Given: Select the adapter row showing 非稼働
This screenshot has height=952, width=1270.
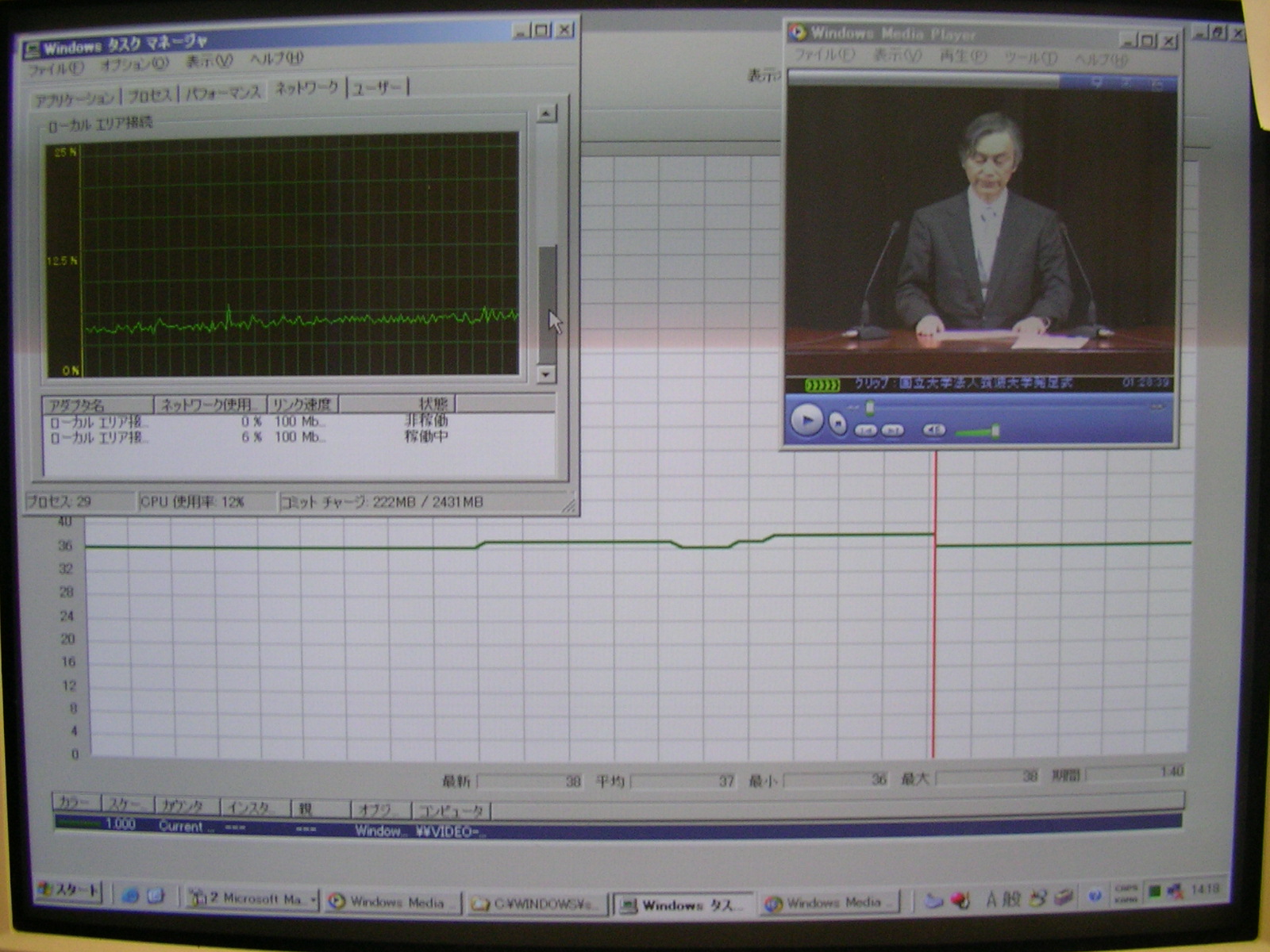Looking at the screenshot, I should click(298, 421).
